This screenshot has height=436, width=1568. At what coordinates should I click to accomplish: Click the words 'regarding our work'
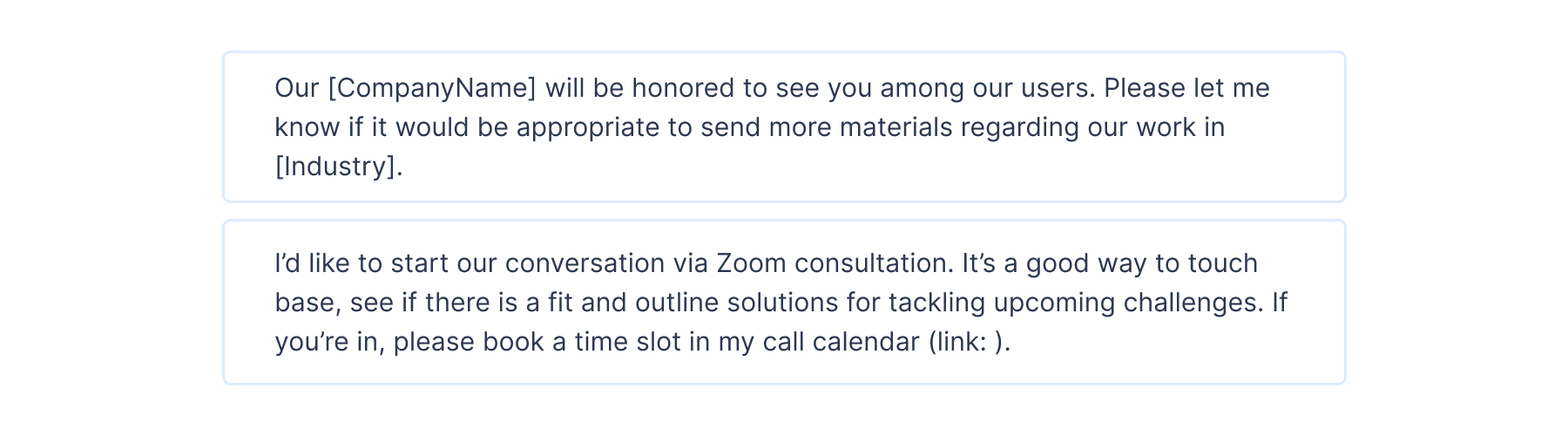(x=1078, y=127)
